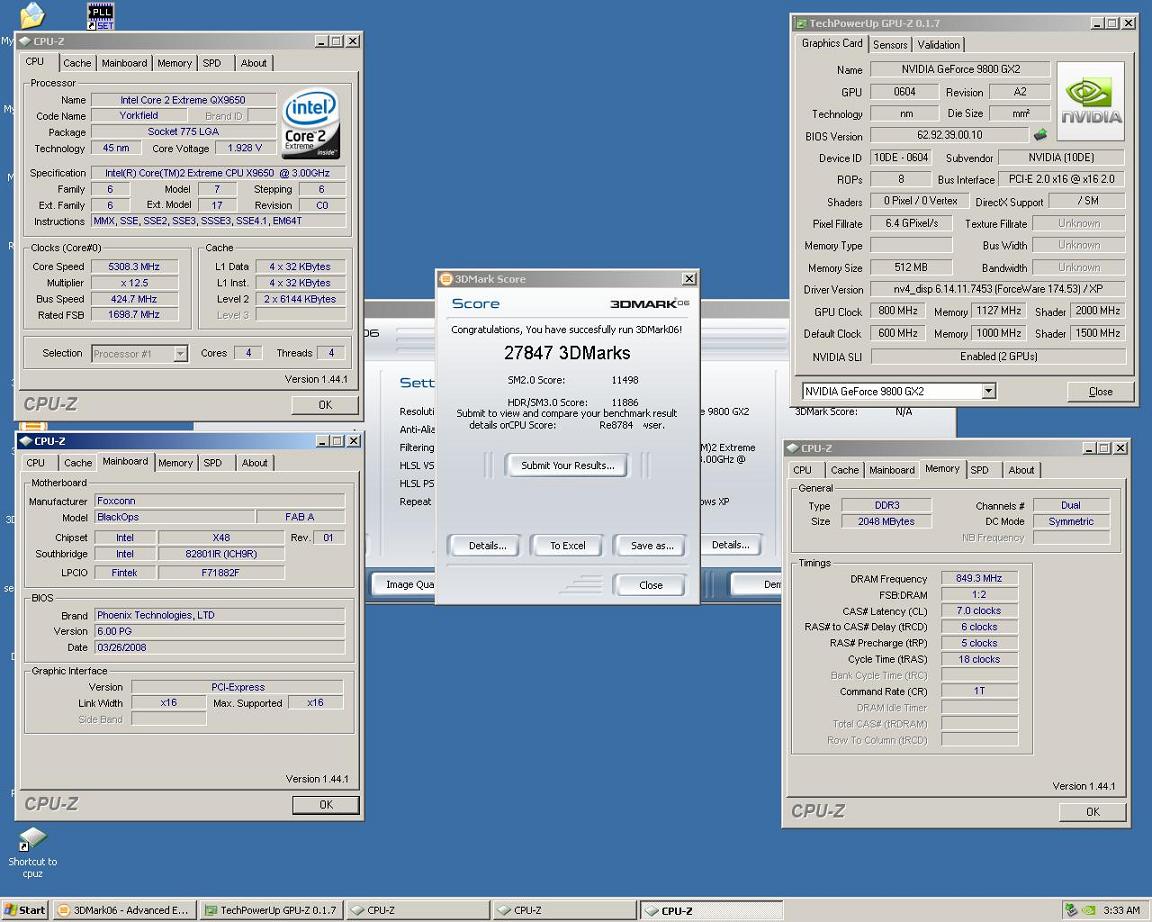Screen dimensions: 1152x922
Task: Click Close button in GPU-Z window
Action: click(1100, 392)
